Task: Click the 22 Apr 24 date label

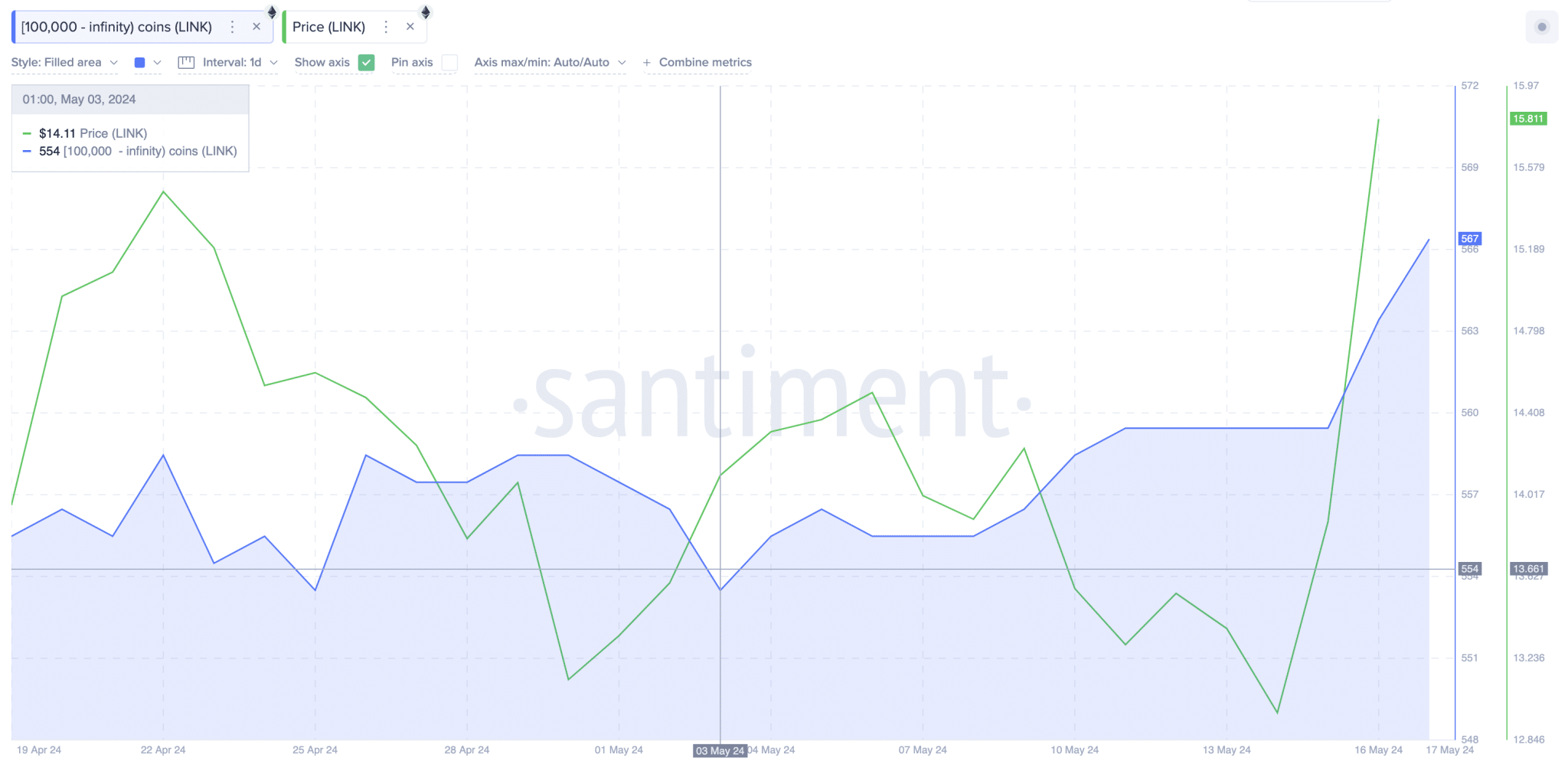Action: [x=163, y=750]
